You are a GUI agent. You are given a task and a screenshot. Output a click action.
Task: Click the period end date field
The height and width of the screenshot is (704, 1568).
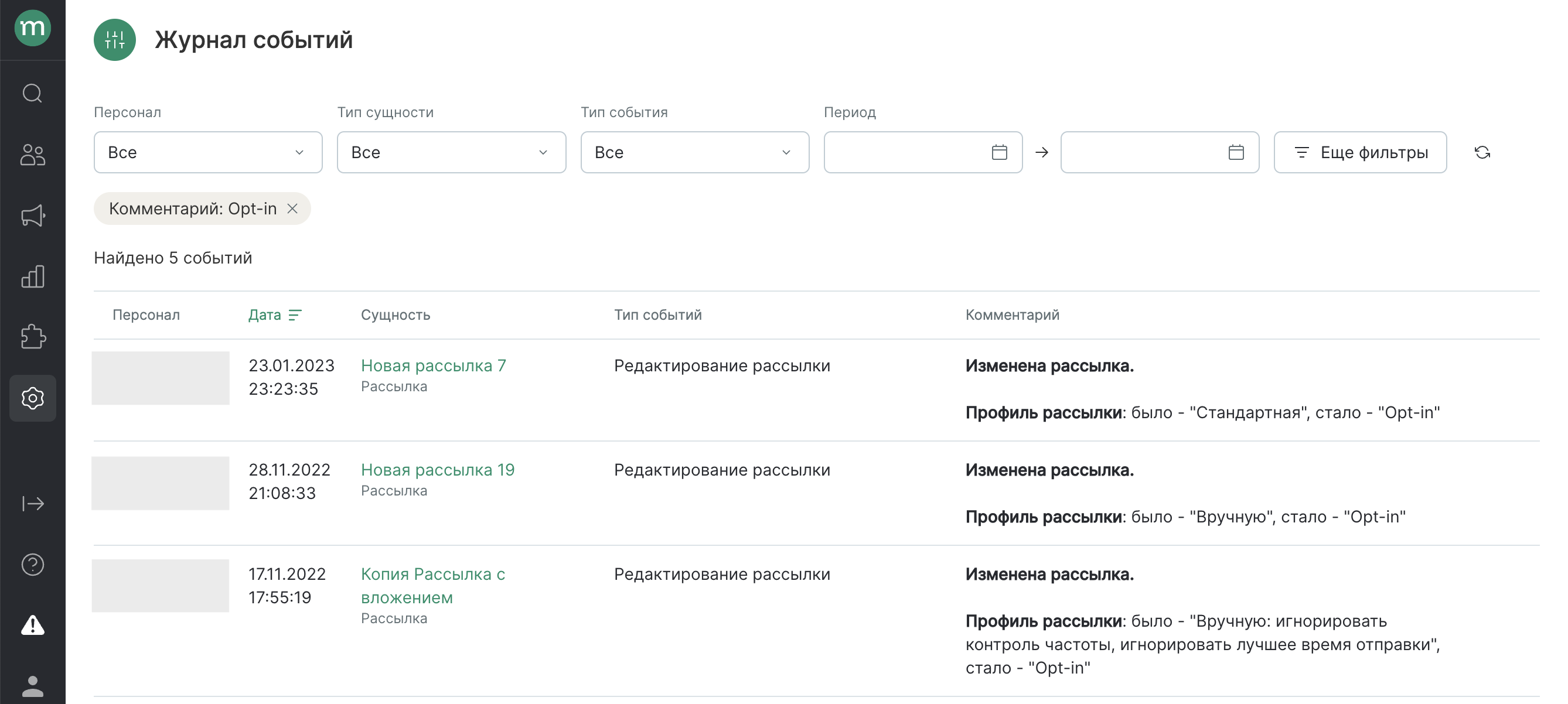click(1160, 152)
